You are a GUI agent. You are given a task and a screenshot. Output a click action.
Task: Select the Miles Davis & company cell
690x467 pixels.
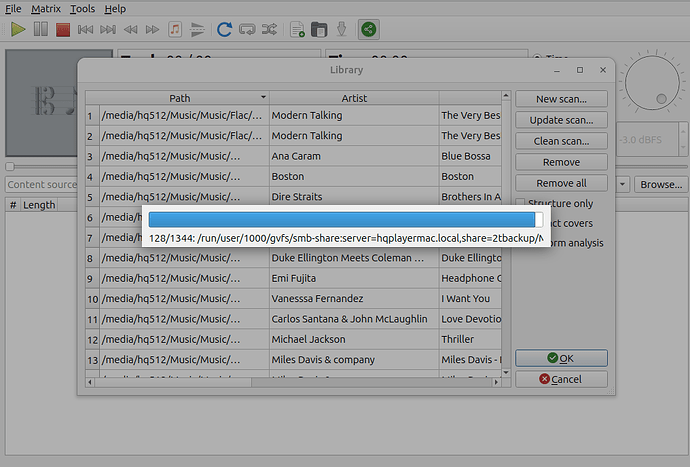(x=354, y=360)
